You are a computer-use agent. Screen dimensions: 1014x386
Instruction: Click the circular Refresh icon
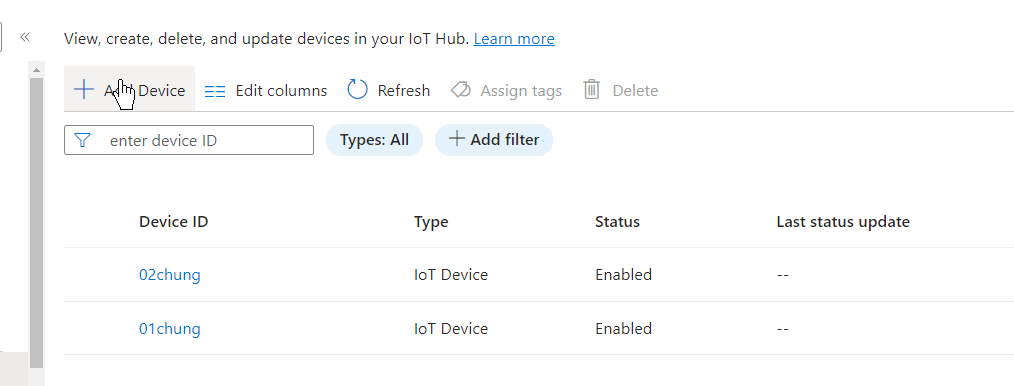tap(358, 90)
